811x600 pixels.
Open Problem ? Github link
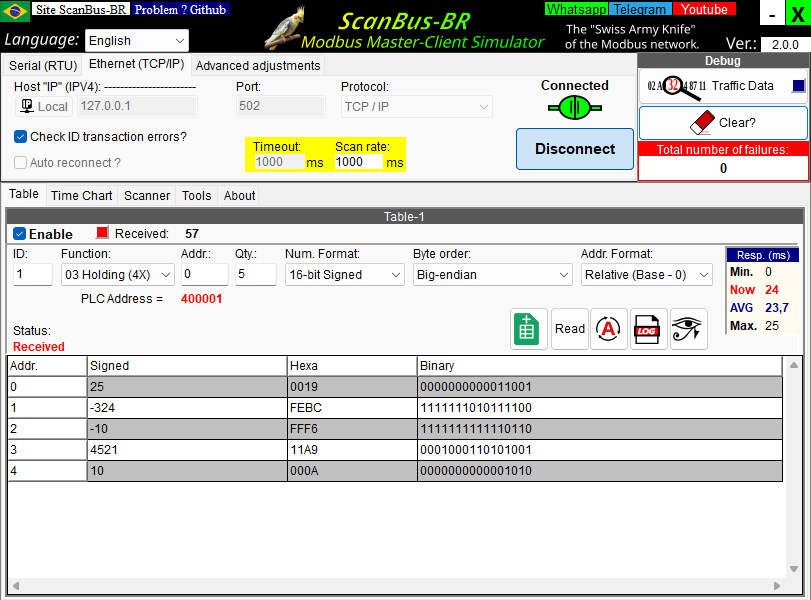[180, 9]
